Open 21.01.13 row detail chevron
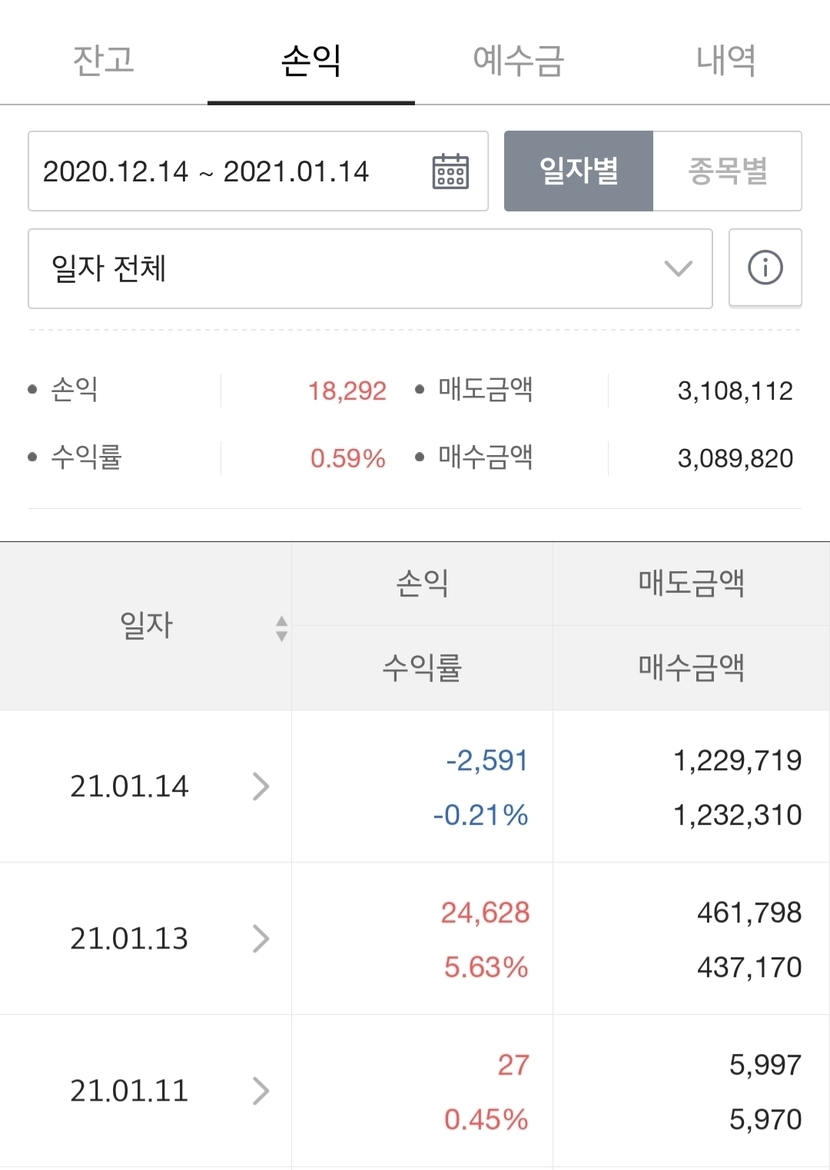 [x=261, y=939]
